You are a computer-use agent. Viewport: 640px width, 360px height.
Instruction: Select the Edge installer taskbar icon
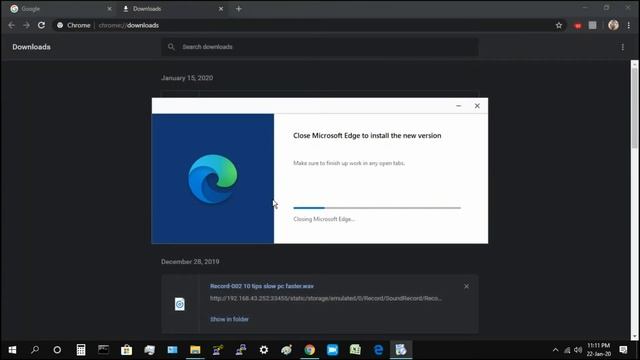point(401,350)
